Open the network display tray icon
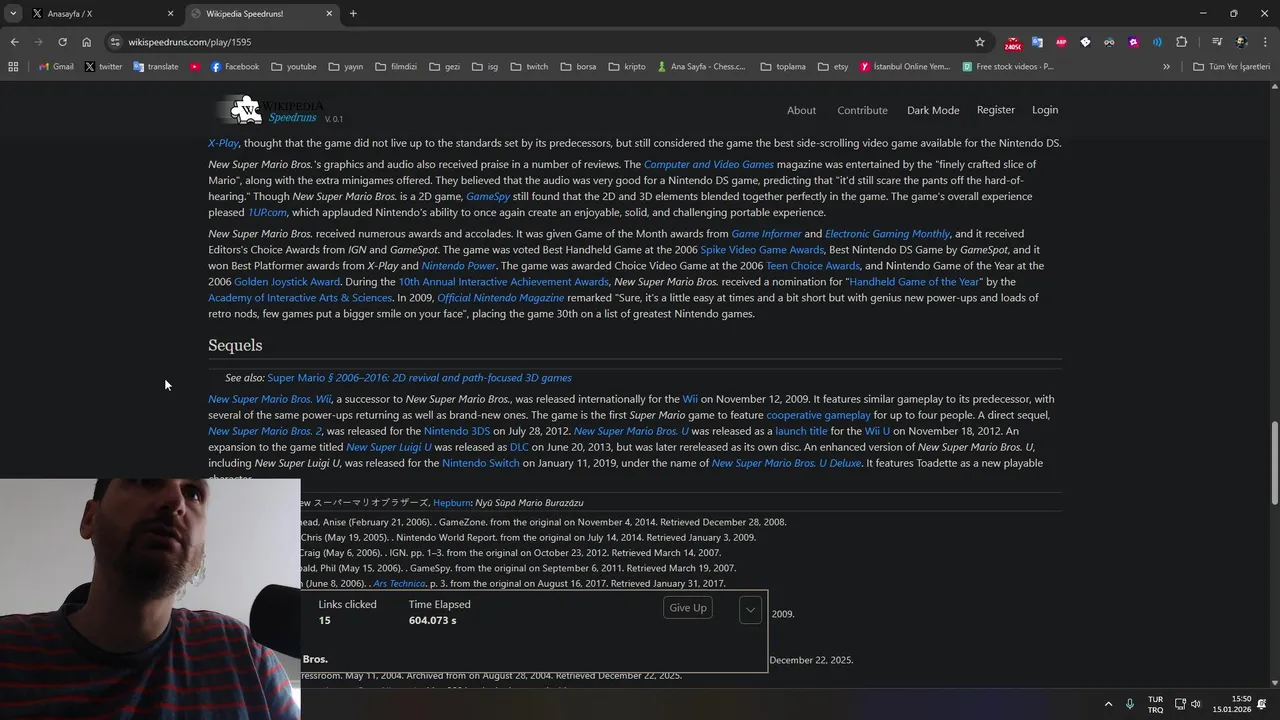1280x720 pixels. point(1180,704)
